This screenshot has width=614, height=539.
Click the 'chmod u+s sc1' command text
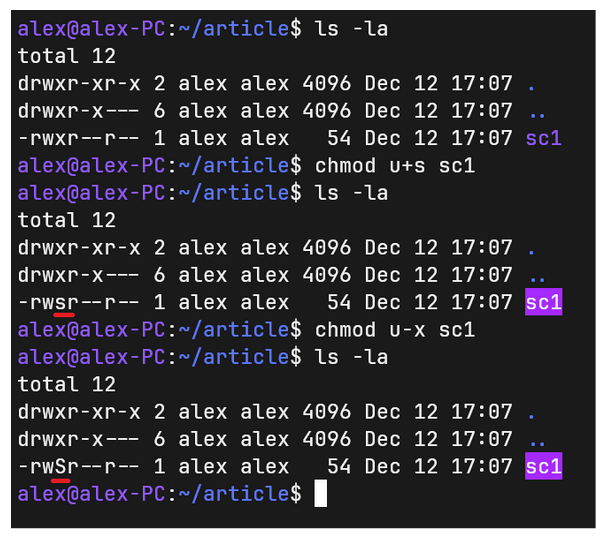(x=395, y=165)
